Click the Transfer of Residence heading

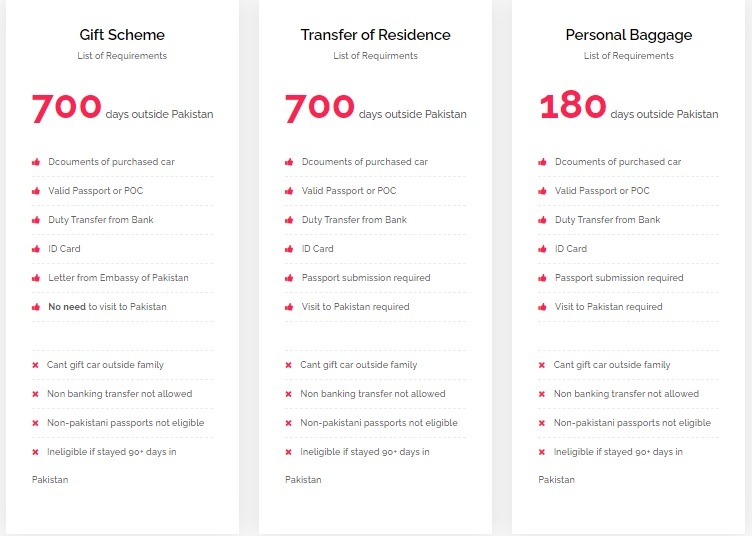(x=376, y=35)
